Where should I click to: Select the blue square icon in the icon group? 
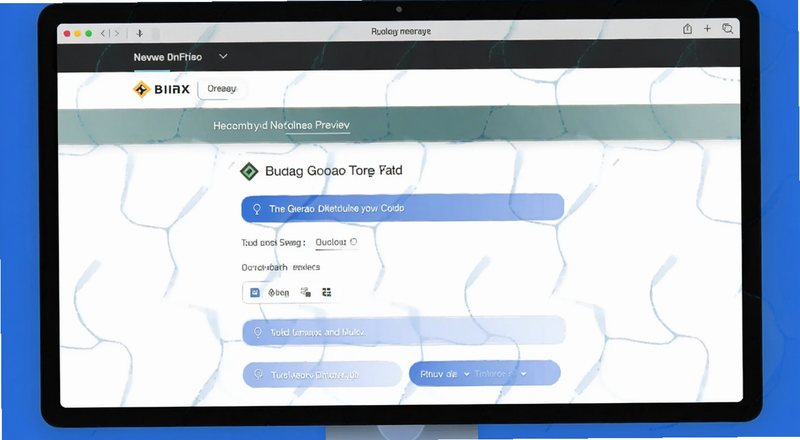(255, 292)
